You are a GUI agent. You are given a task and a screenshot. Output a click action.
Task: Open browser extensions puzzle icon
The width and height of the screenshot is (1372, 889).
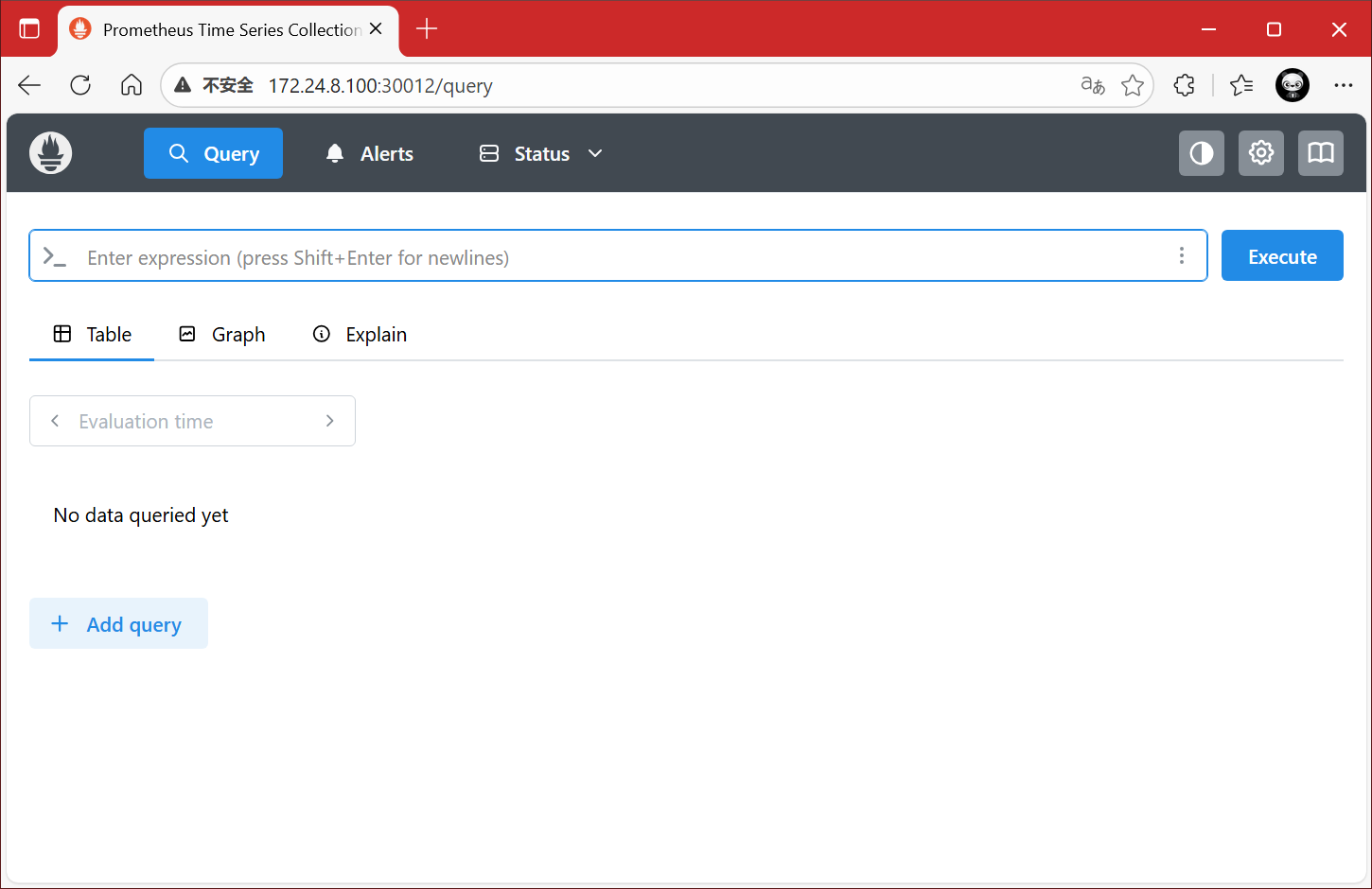pos(1184,85)
